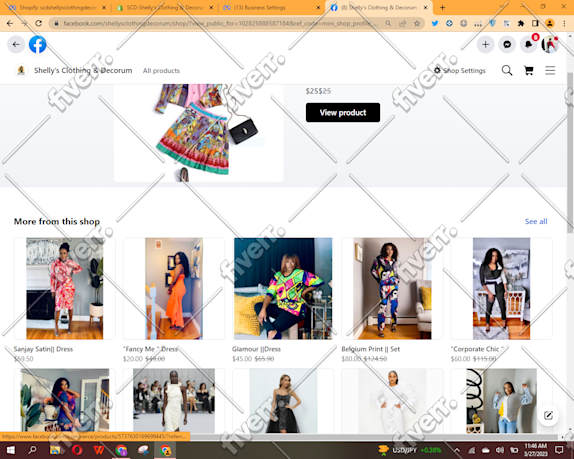Image resolution: width=574 pixels, height=459 pixels.
Task: Open the Fancy Me Dress thumbnail
Action: (x=174, y=288)
